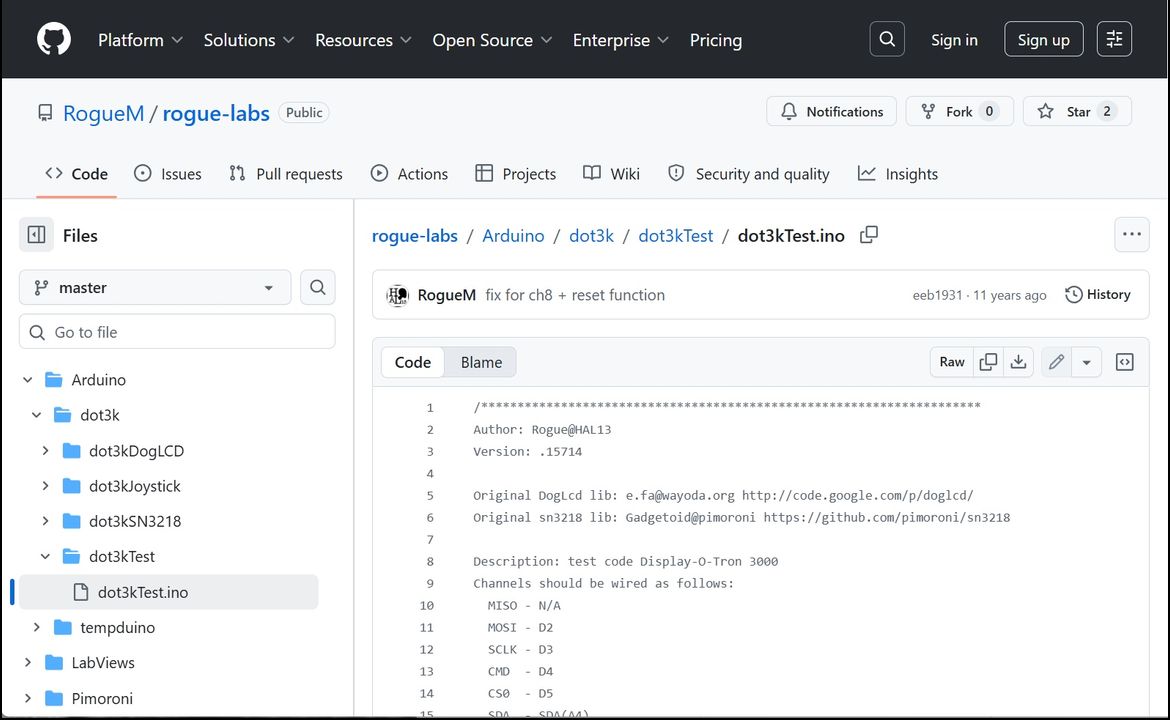Open the History link
This screenshot has height=720, width=1170.
pos(1098,295)
